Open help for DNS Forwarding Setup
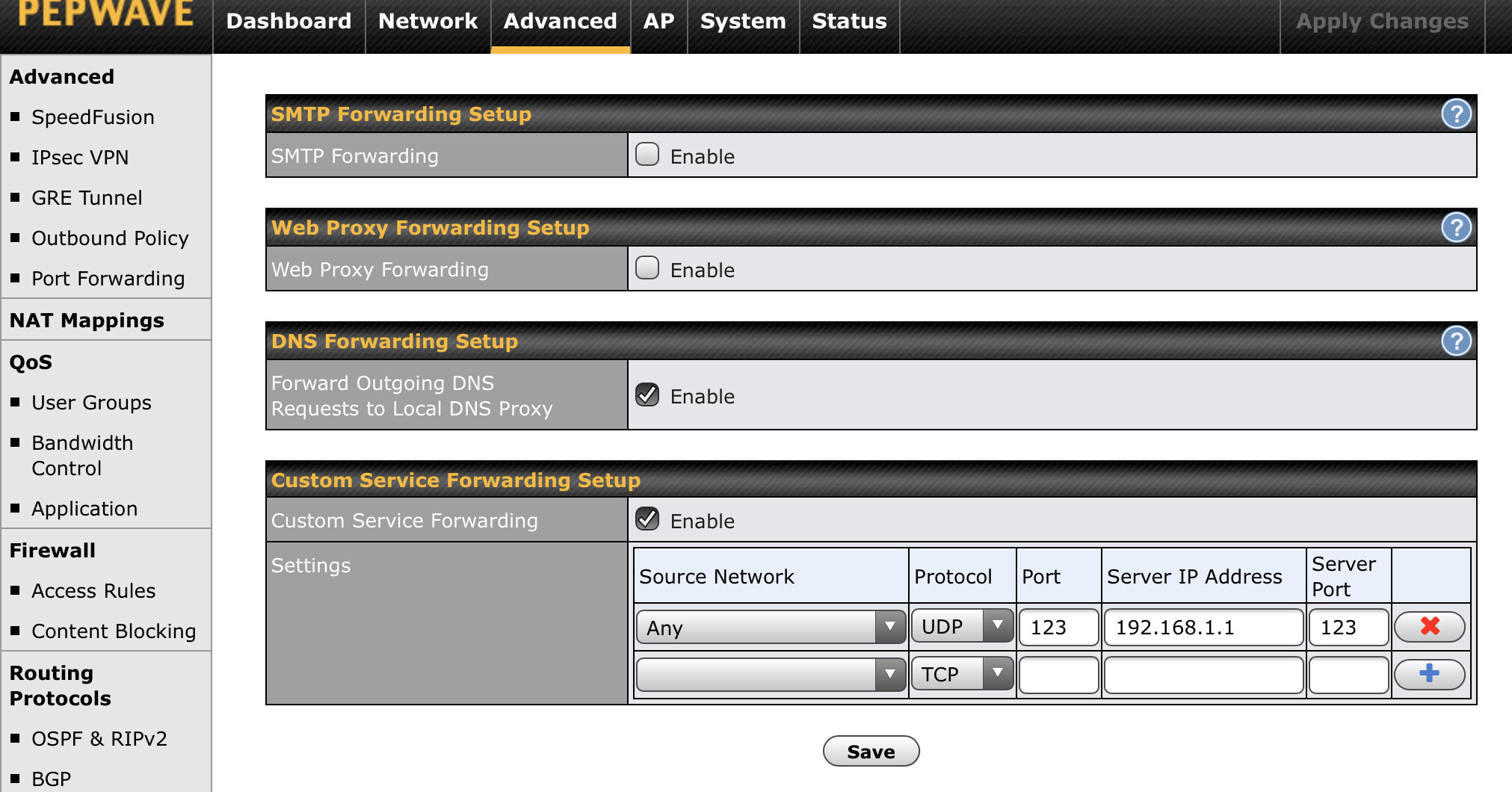 point(1454,341)
